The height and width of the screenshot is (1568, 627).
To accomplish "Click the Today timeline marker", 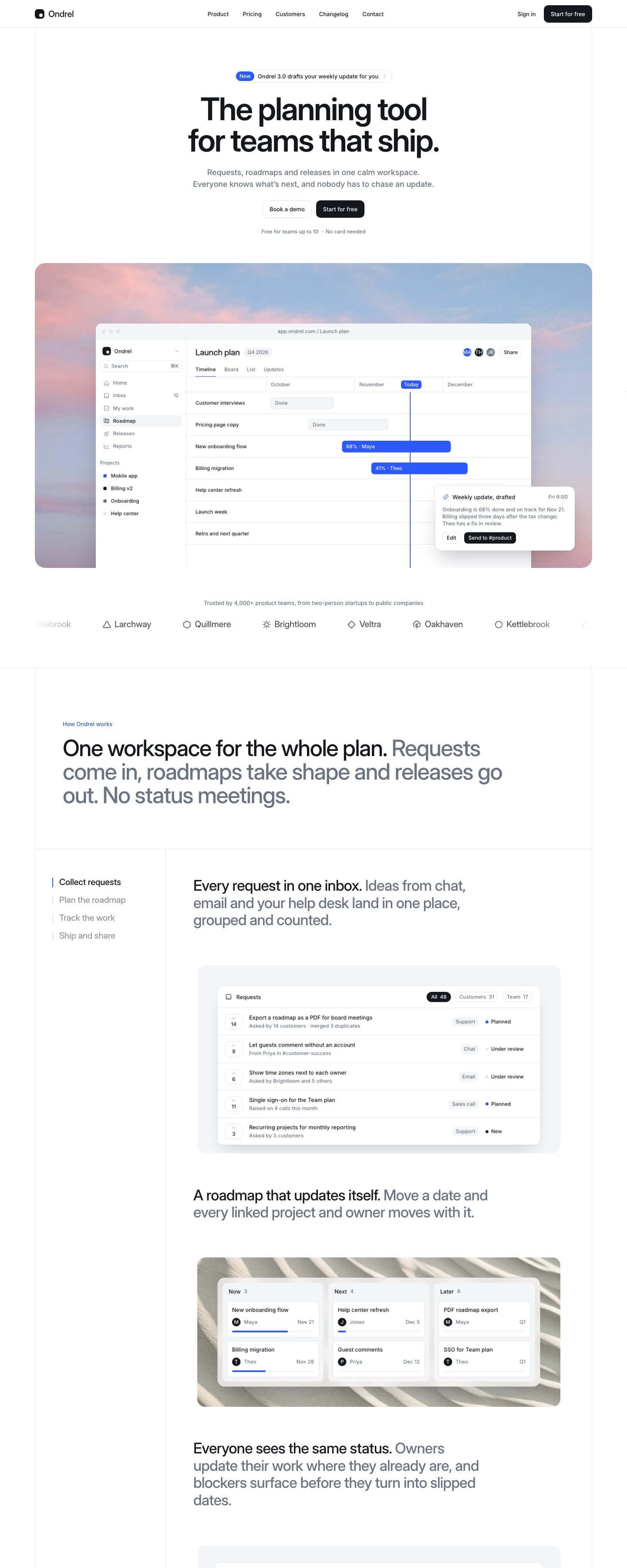I will [x=411, y=385].
